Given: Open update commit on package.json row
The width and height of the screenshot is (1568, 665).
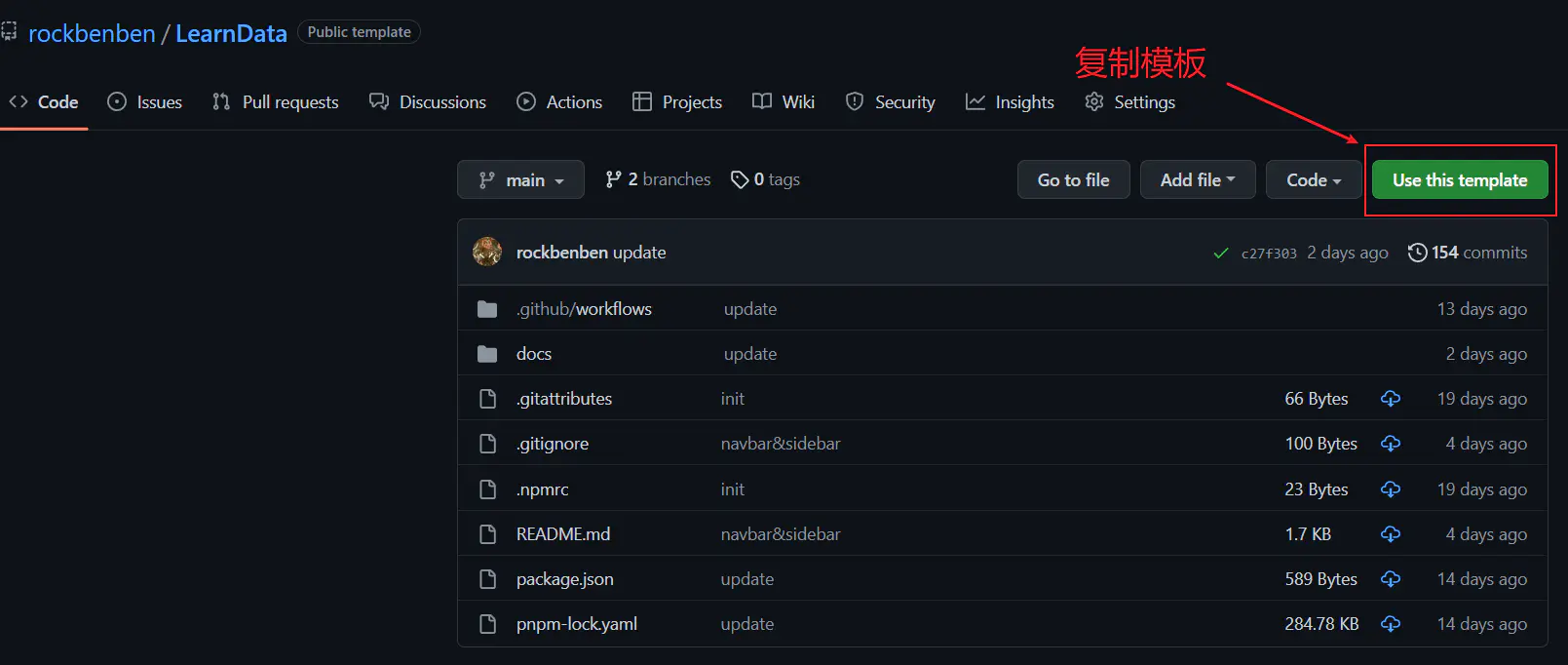Looking at the screenshot, I should (x=747, y=579).
